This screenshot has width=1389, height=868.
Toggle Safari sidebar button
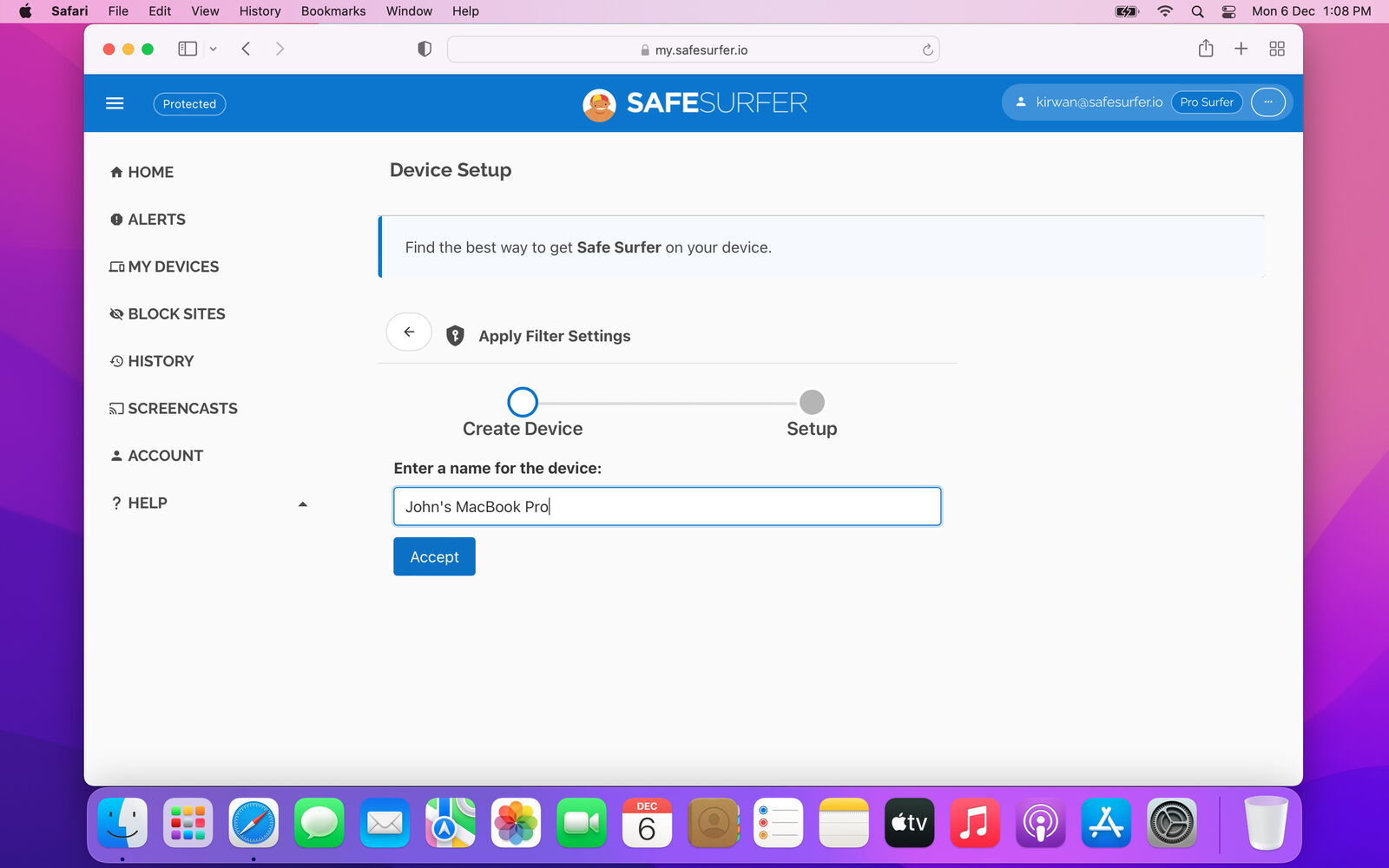pyautogui.click(x=188, y=49)
